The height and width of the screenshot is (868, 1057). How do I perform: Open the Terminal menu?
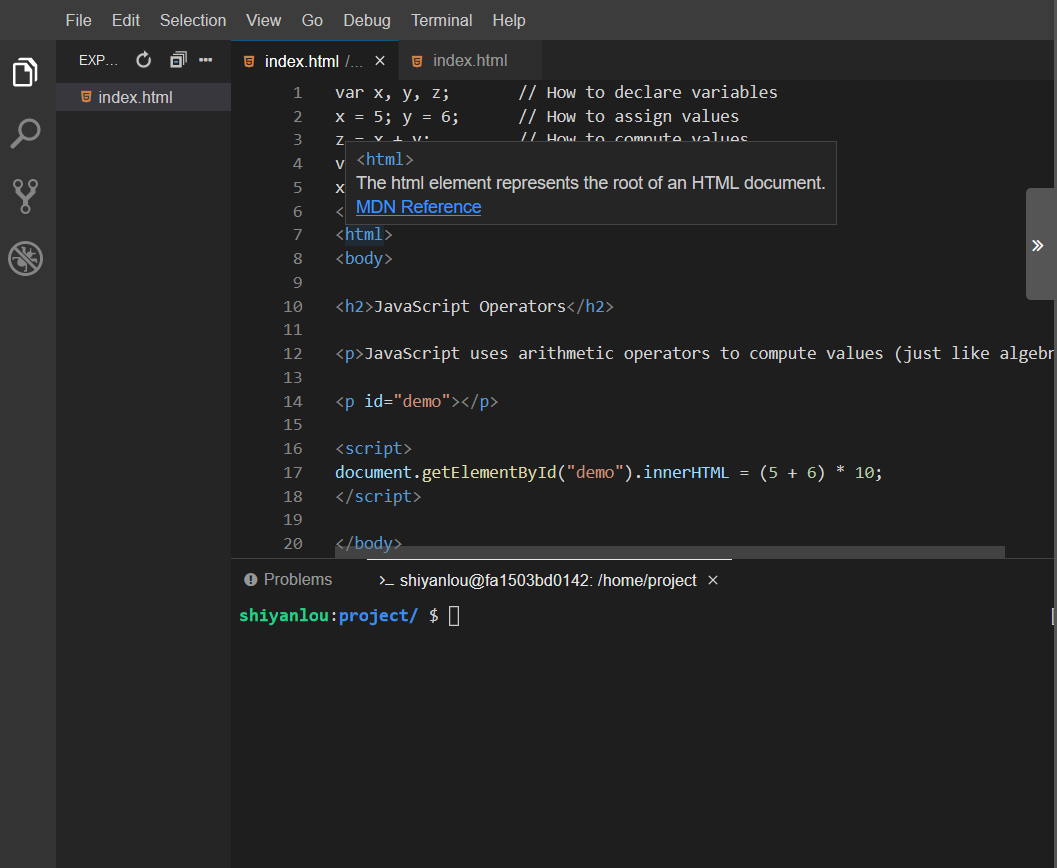click(441, 20)
